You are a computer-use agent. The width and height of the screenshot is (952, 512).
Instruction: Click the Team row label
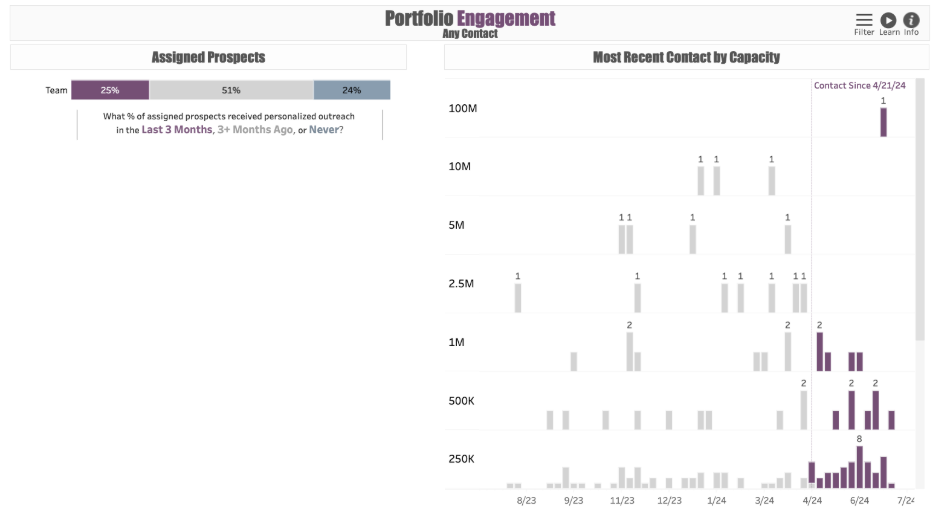tap(56, 90)
